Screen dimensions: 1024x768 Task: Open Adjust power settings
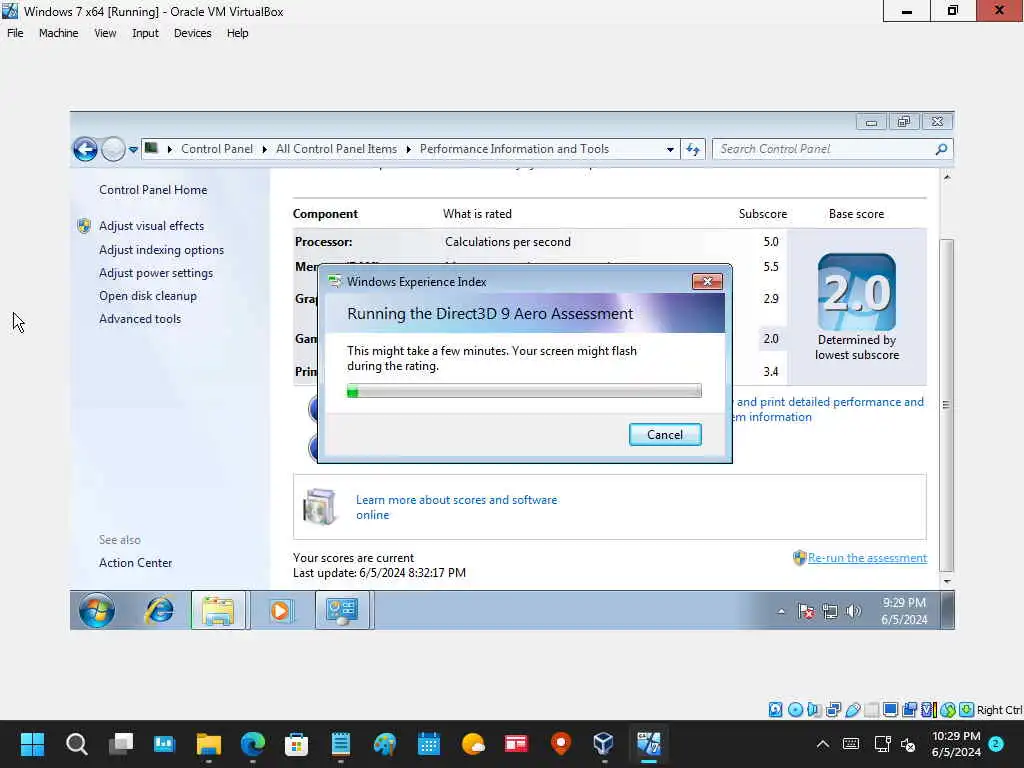pyautogui.click(x=156, y=273)
